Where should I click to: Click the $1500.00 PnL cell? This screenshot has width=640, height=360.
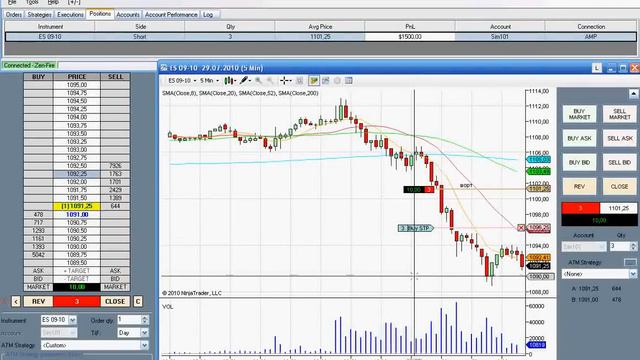(x=410, y=37)
